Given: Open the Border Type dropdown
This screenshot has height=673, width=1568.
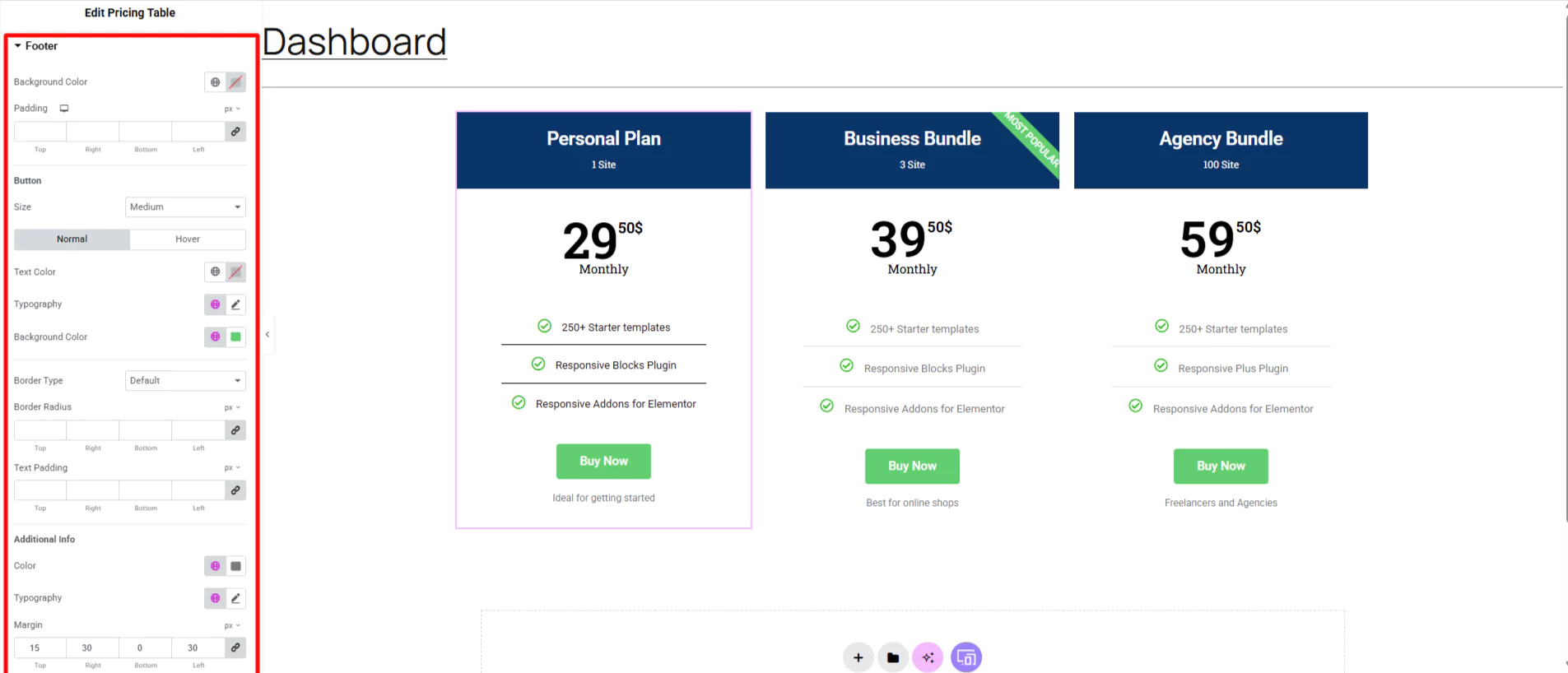Looking at the screenshot, I should point(185,381).
